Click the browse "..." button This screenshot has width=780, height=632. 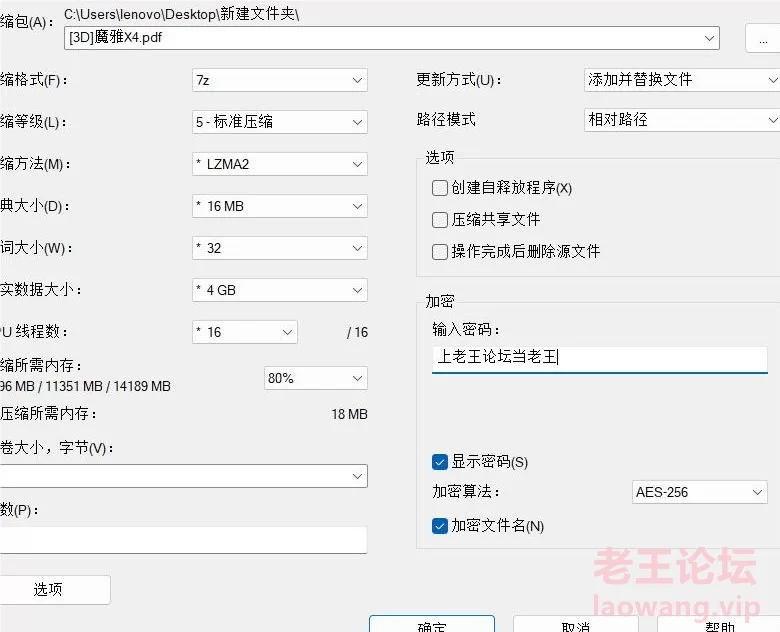click(763, 38)
